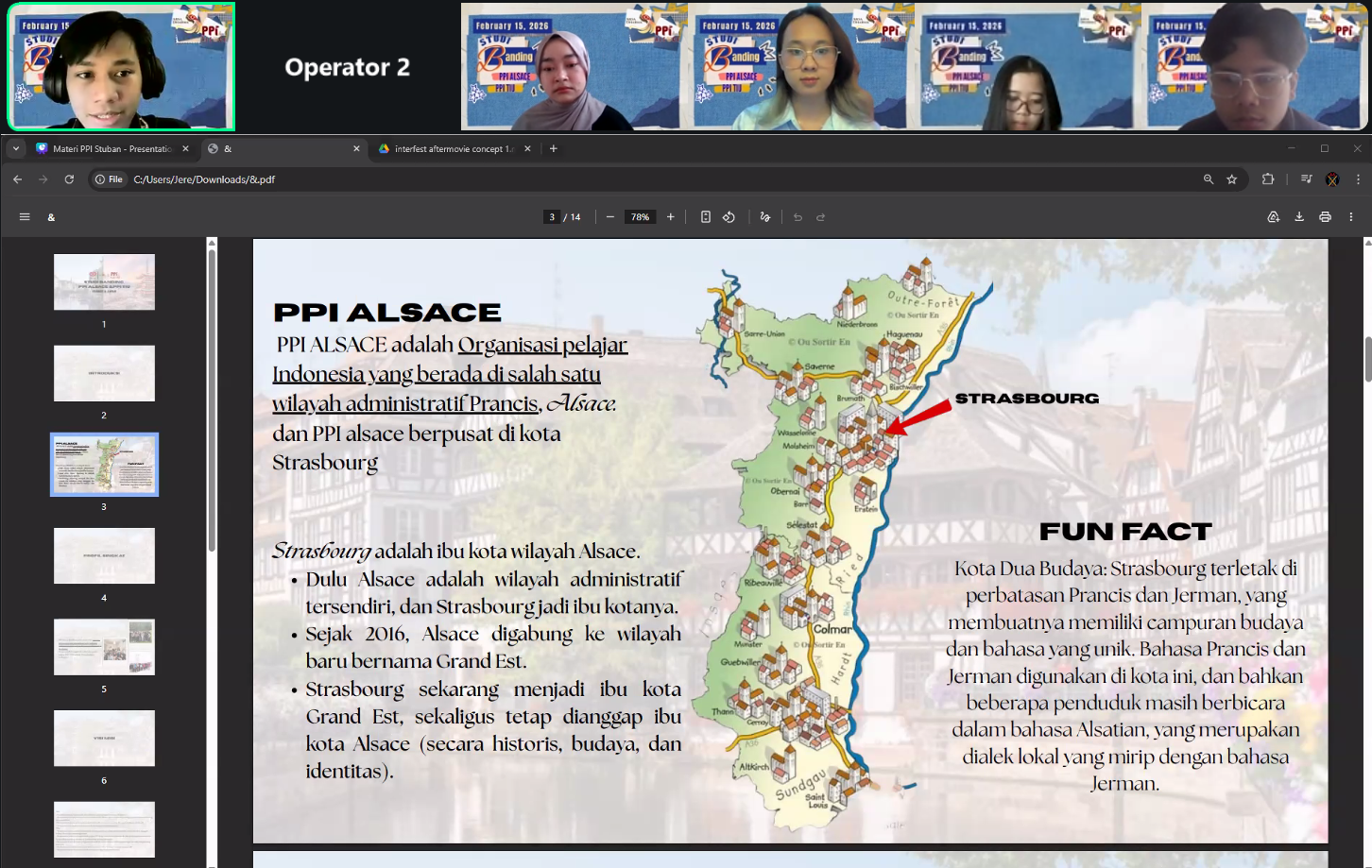Expand the tab search dropdown arrow
This screenshot has width=1372, height=868.
coord(16,148)
